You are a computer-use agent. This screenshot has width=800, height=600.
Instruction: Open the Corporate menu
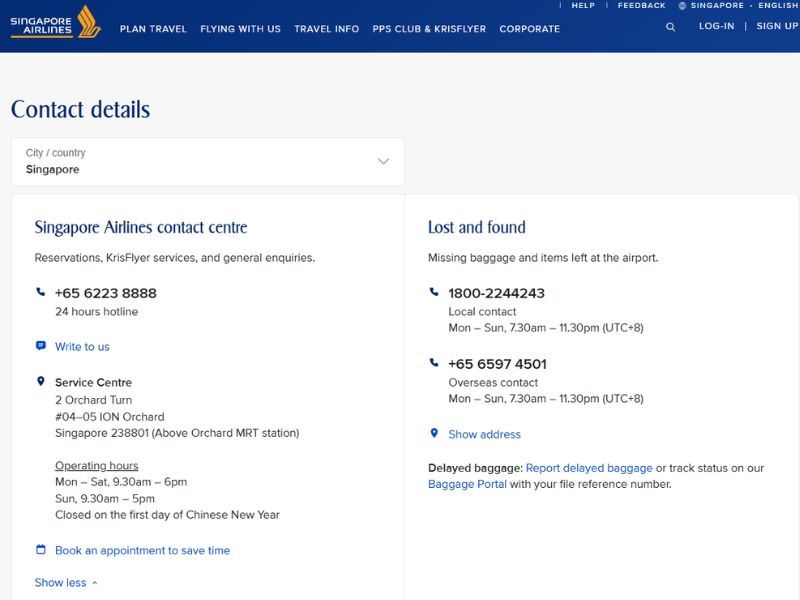(x=530, y=29)
